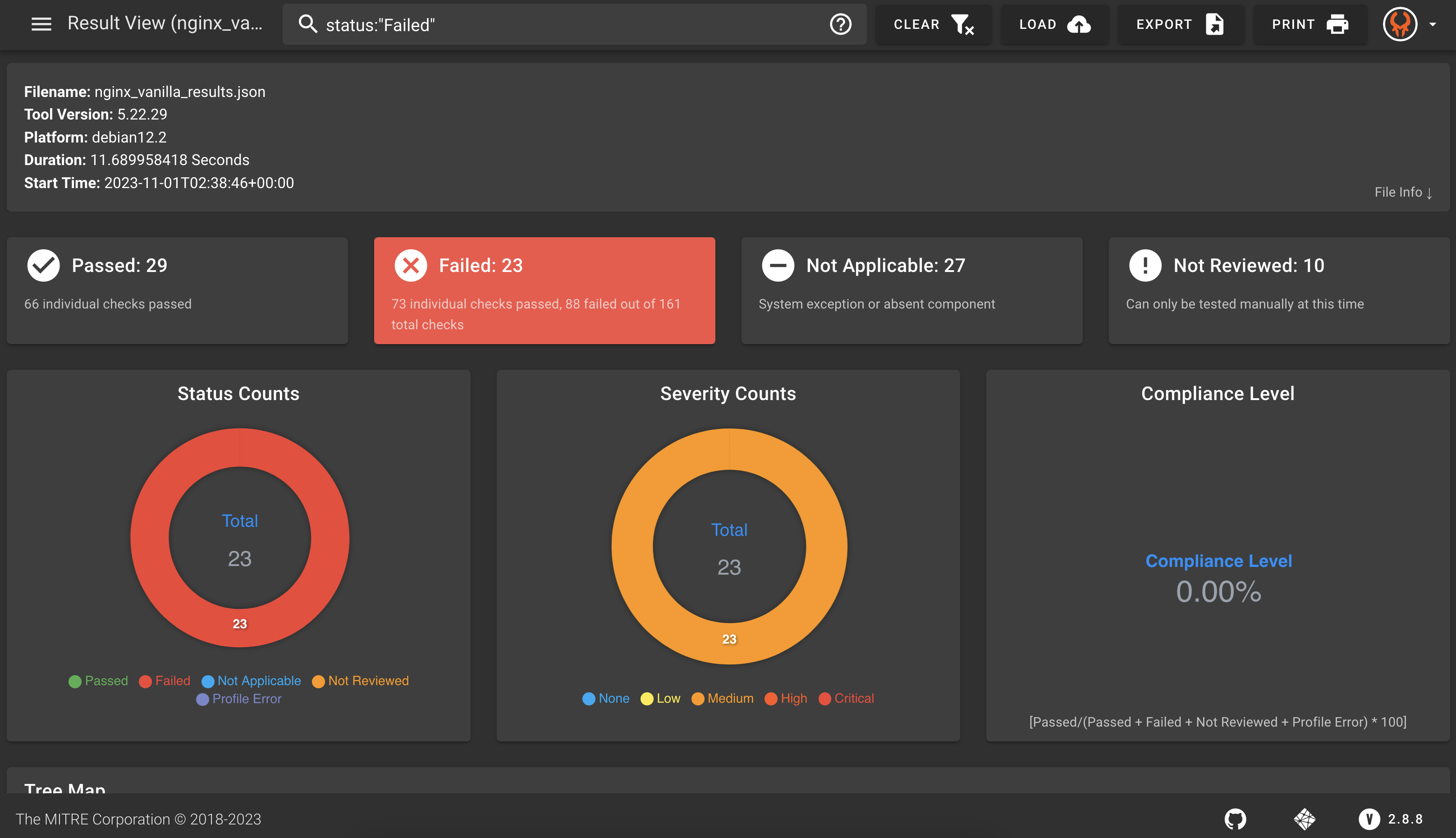1456x838 pixels.
Task: Click the PRINT button
Action: [1309, 24]
